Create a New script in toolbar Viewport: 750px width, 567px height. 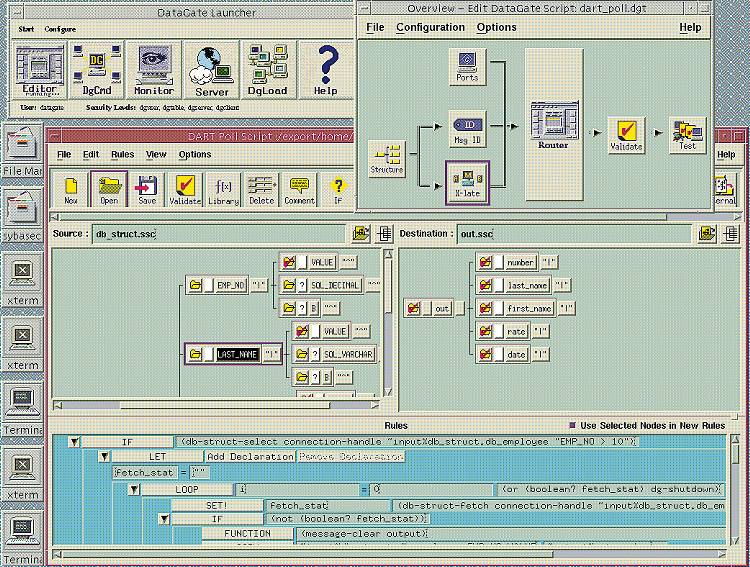[70, 190]
